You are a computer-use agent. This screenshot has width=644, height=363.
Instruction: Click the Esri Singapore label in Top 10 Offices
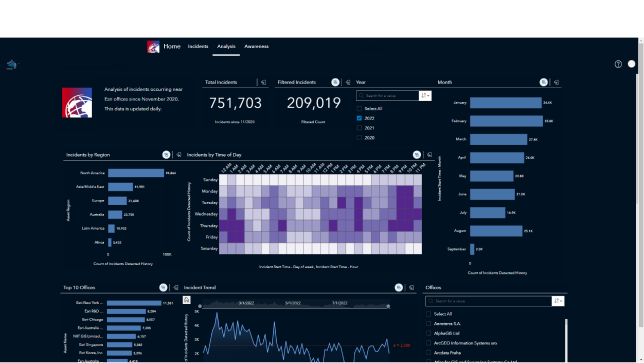pyautogui.click(x=91, y=345)
